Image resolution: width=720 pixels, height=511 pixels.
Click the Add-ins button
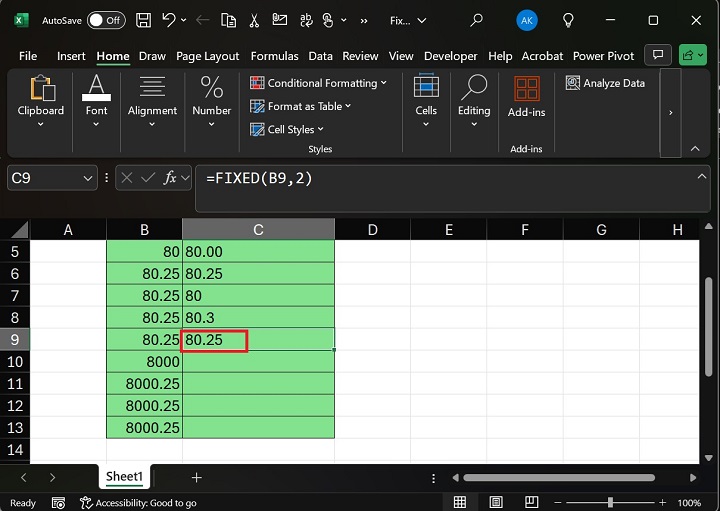526,98
